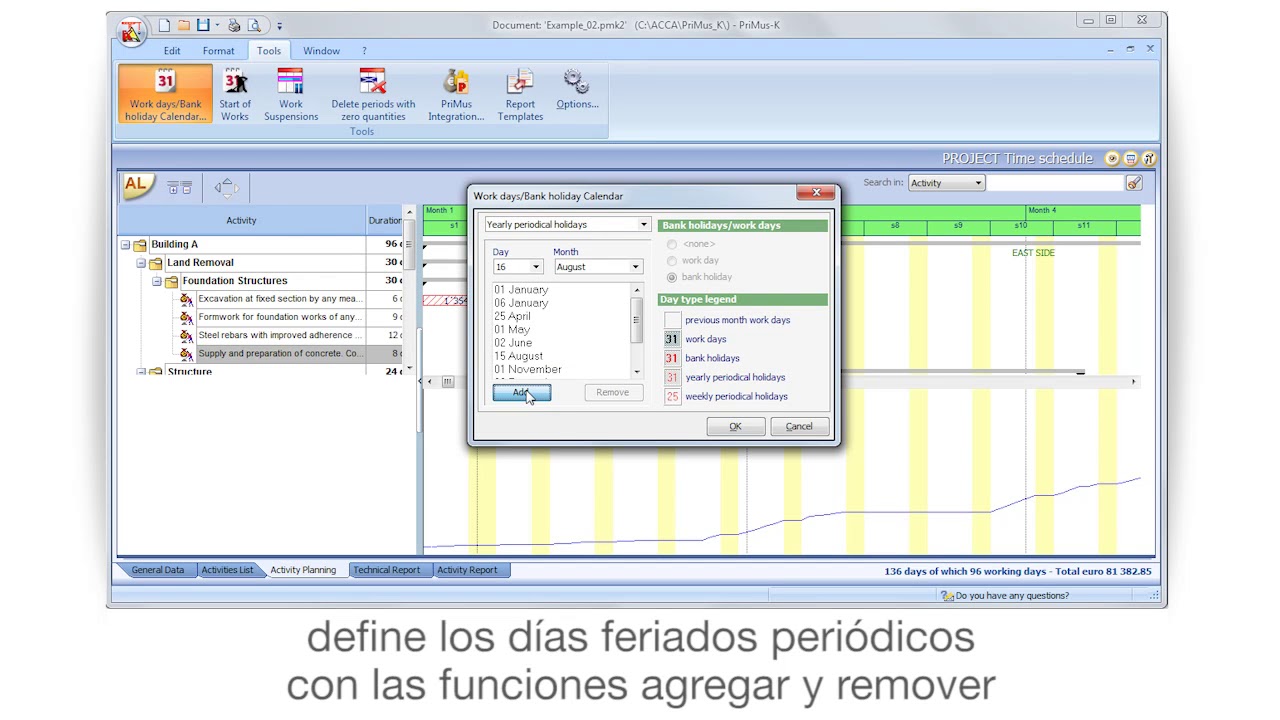Collapse the Land Removal tree node
The width and height of the screenshot is (1280, 720).
click(x=141, y=263)
